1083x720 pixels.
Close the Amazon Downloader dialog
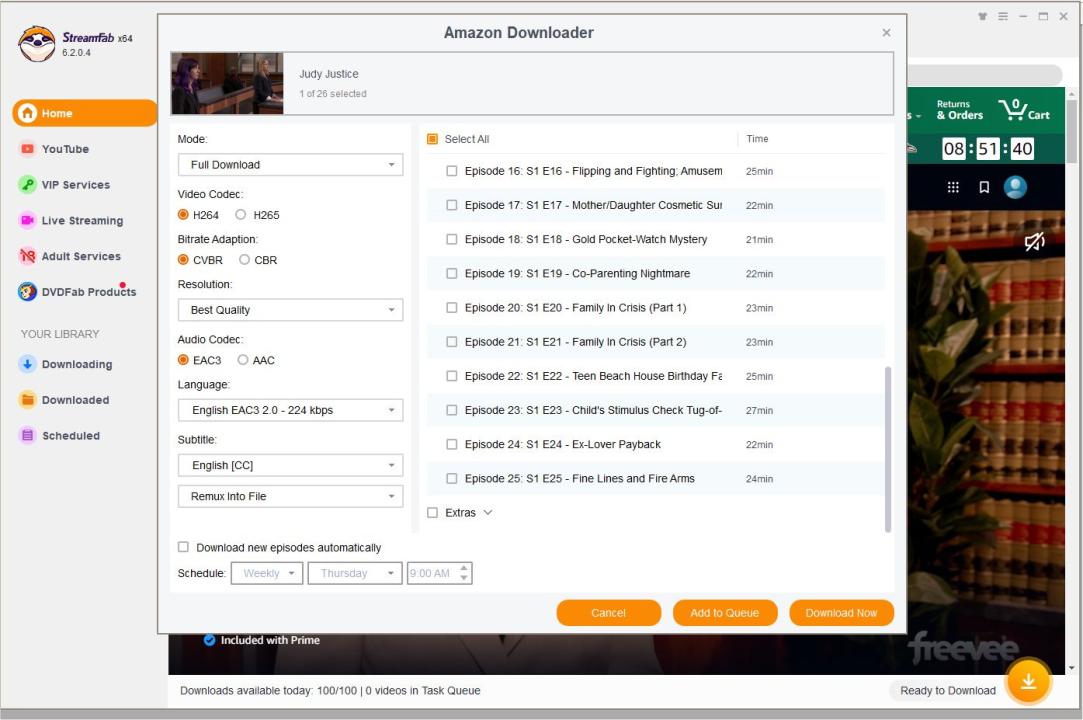pos(886,32)
